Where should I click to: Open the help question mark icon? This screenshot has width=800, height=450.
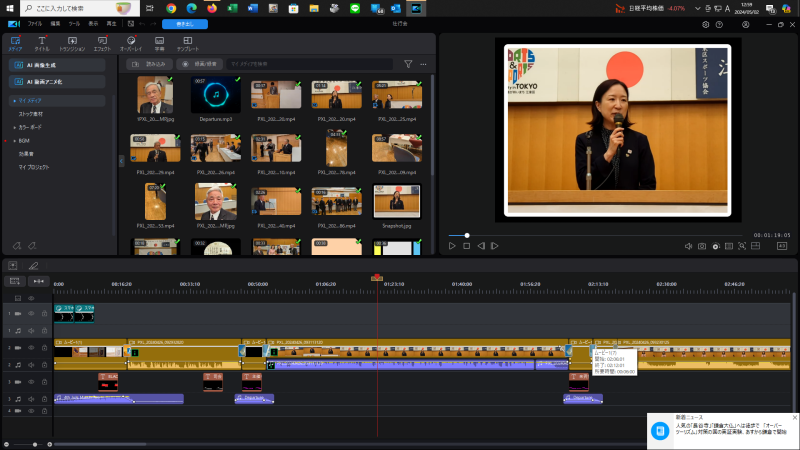point(719,24)
